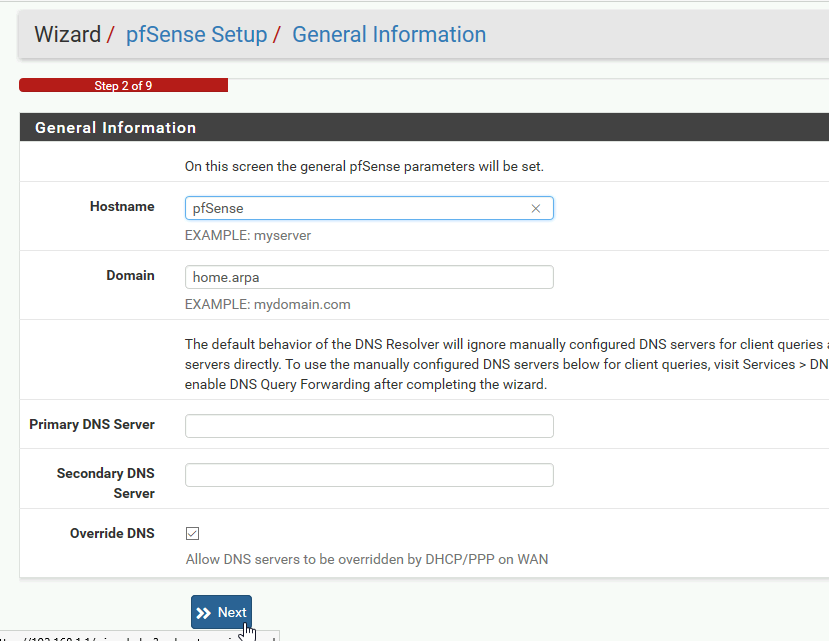Click the Hostname label
829x641 pixels.
click(122, 206)
